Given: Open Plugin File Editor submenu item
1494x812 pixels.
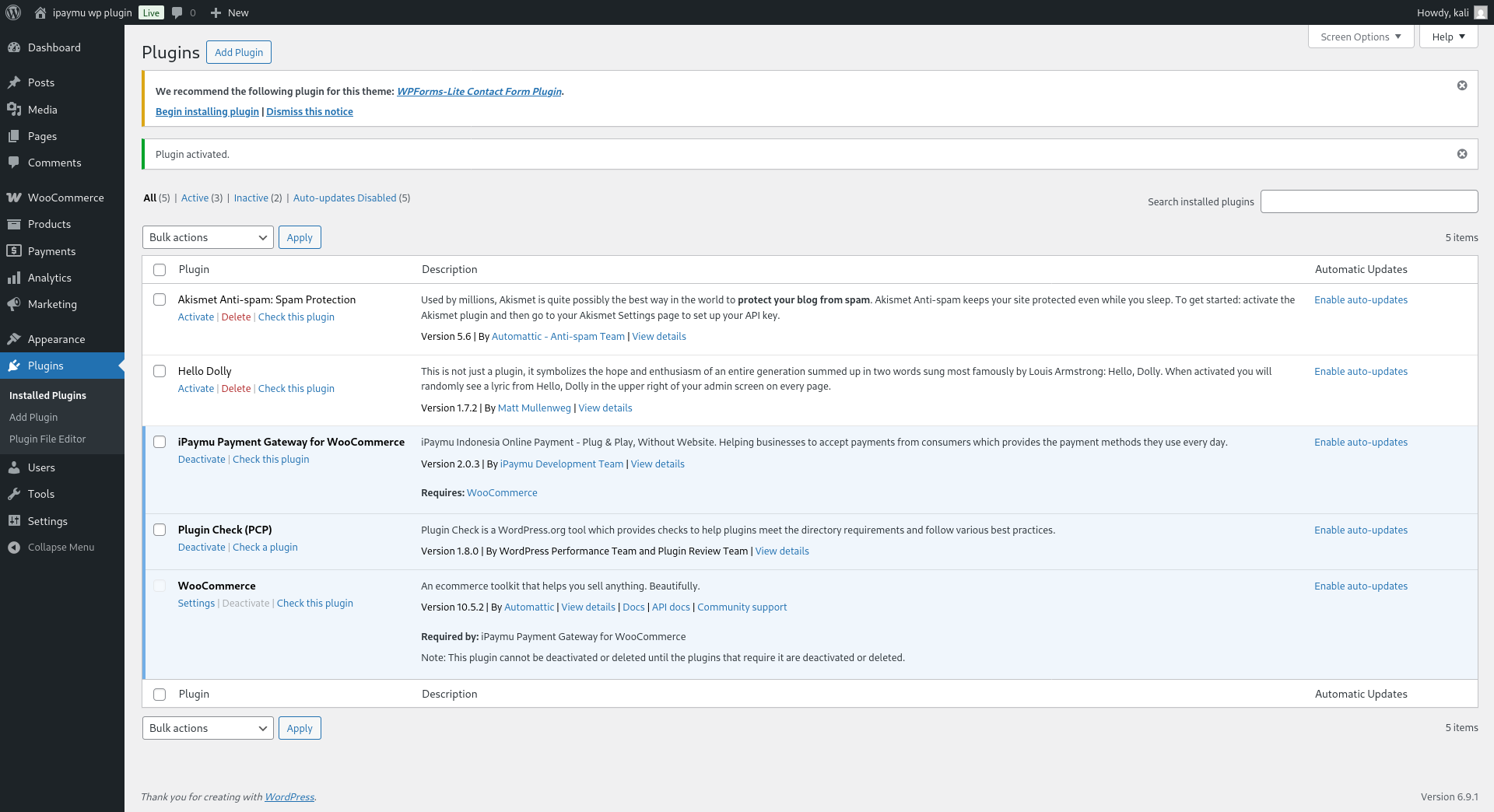Looking at the screenshot, I should tap(47, 439).
